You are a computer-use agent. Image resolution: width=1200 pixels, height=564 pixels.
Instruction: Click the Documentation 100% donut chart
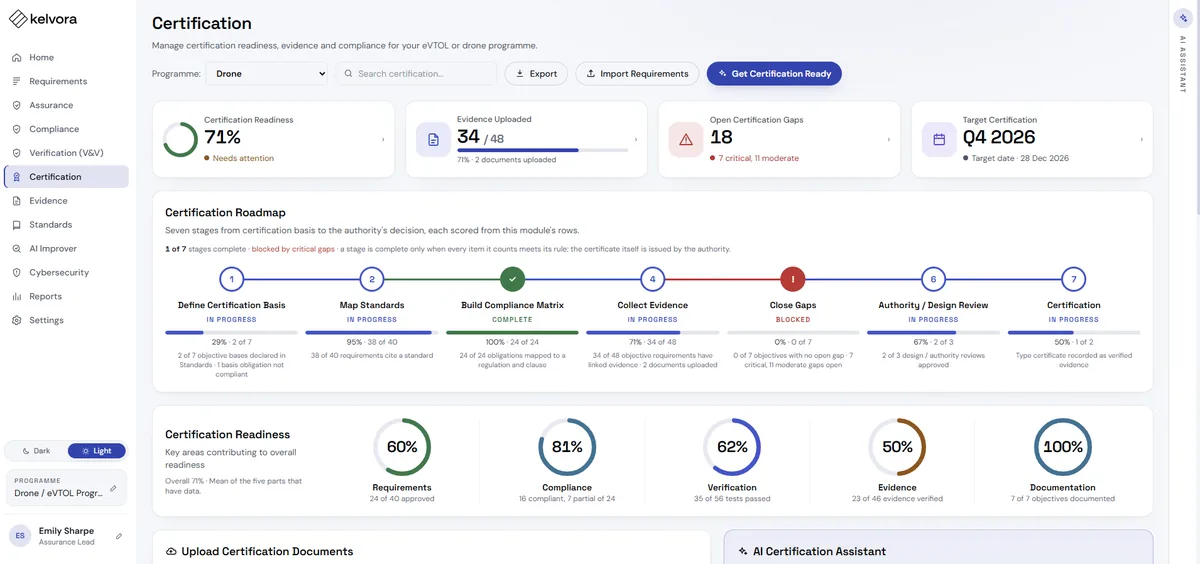[1062, 447]
